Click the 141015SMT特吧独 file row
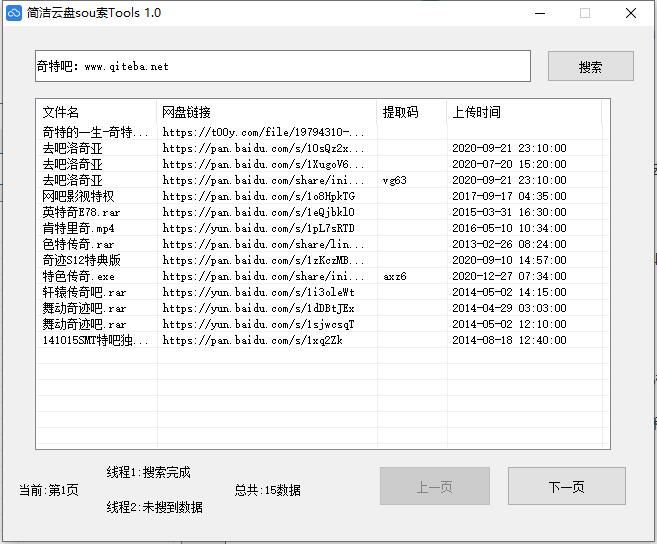 (95, 340)
